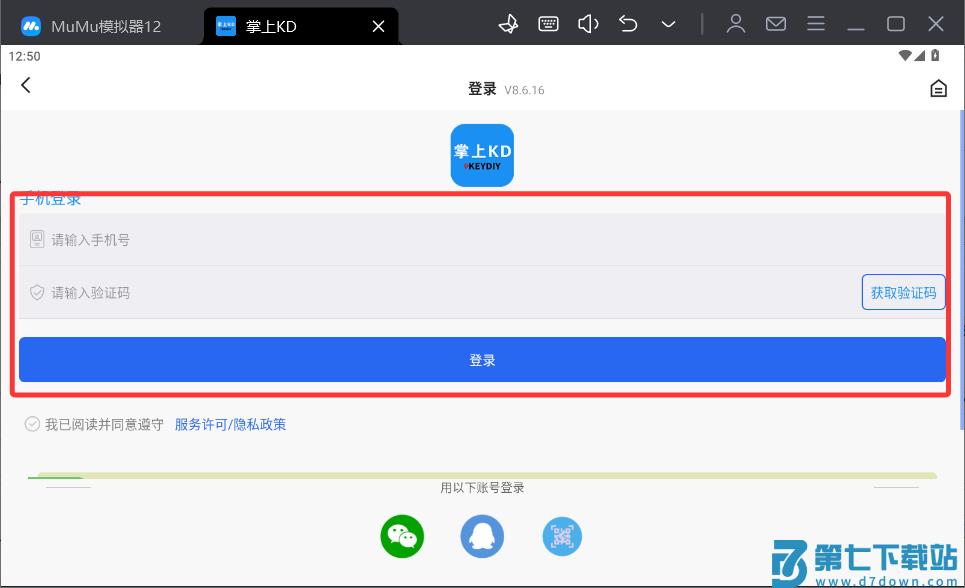Click the 用以下账号登录 label
Image resolution: width=965 pixels, height=588 pixels.
(482, 488)
